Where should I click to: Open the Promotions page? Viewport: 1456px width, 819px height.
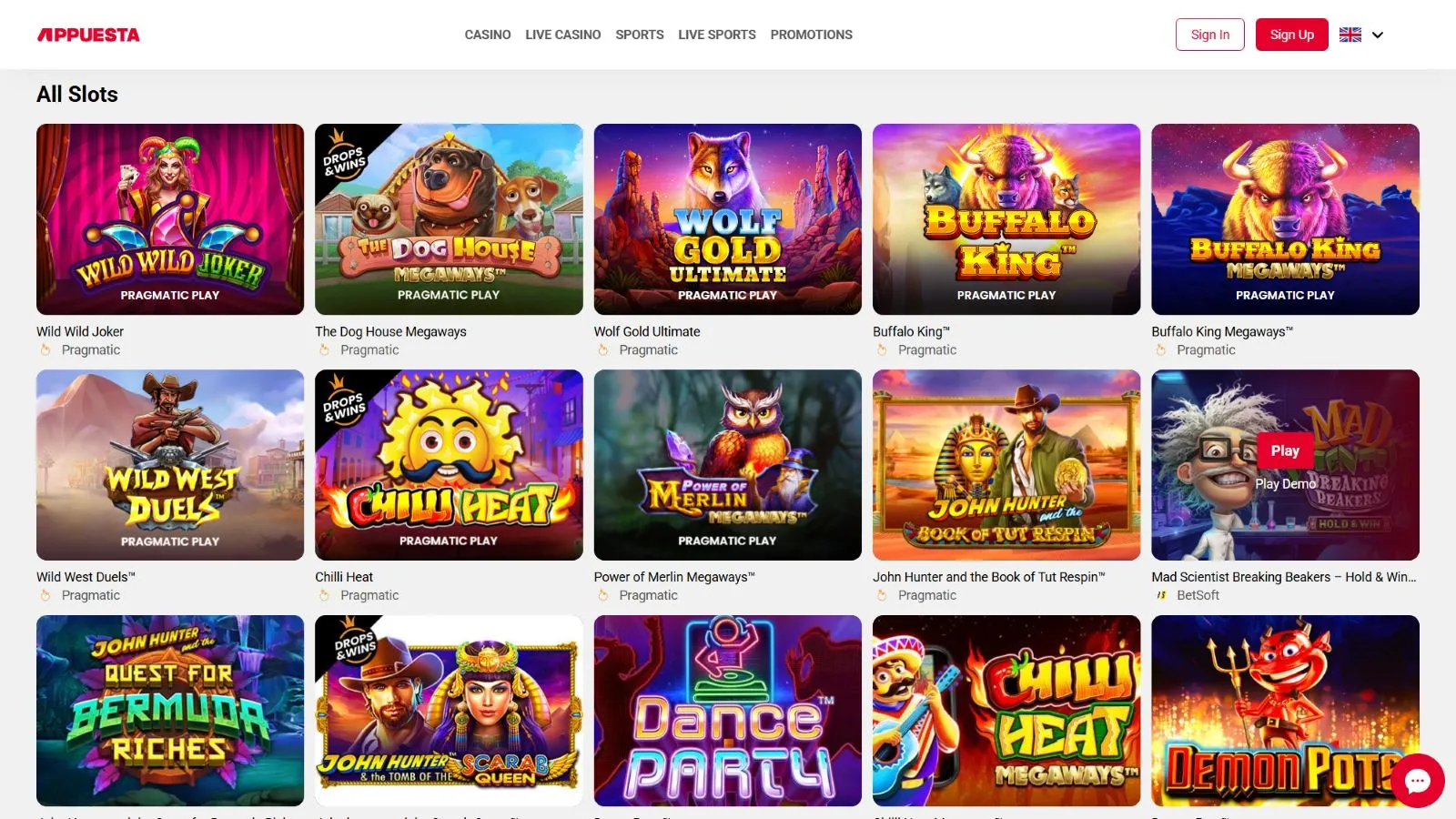(812, 35)
